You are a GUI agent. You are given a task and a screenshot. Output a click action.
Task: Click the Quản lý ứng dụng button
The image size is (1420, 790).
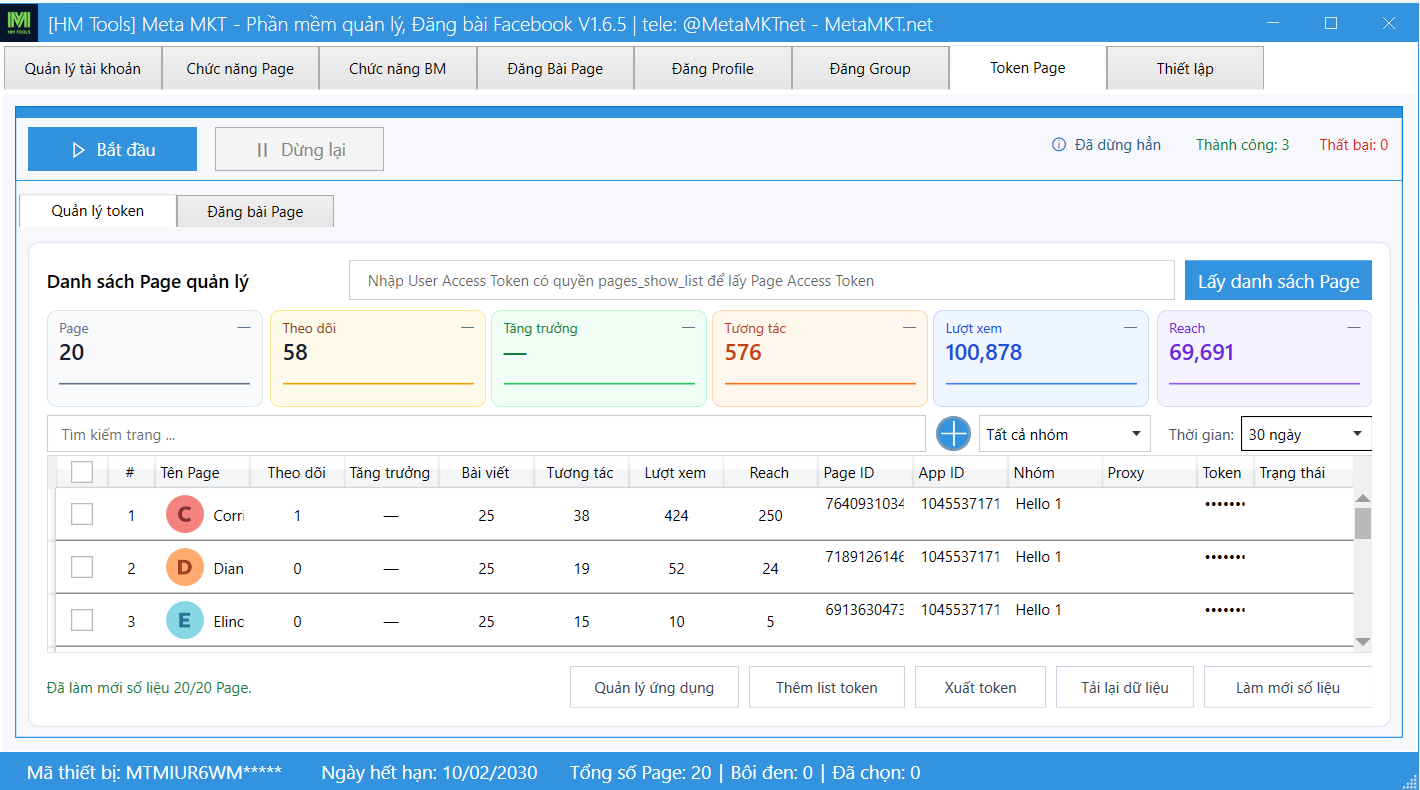click(x=654, y=687)
